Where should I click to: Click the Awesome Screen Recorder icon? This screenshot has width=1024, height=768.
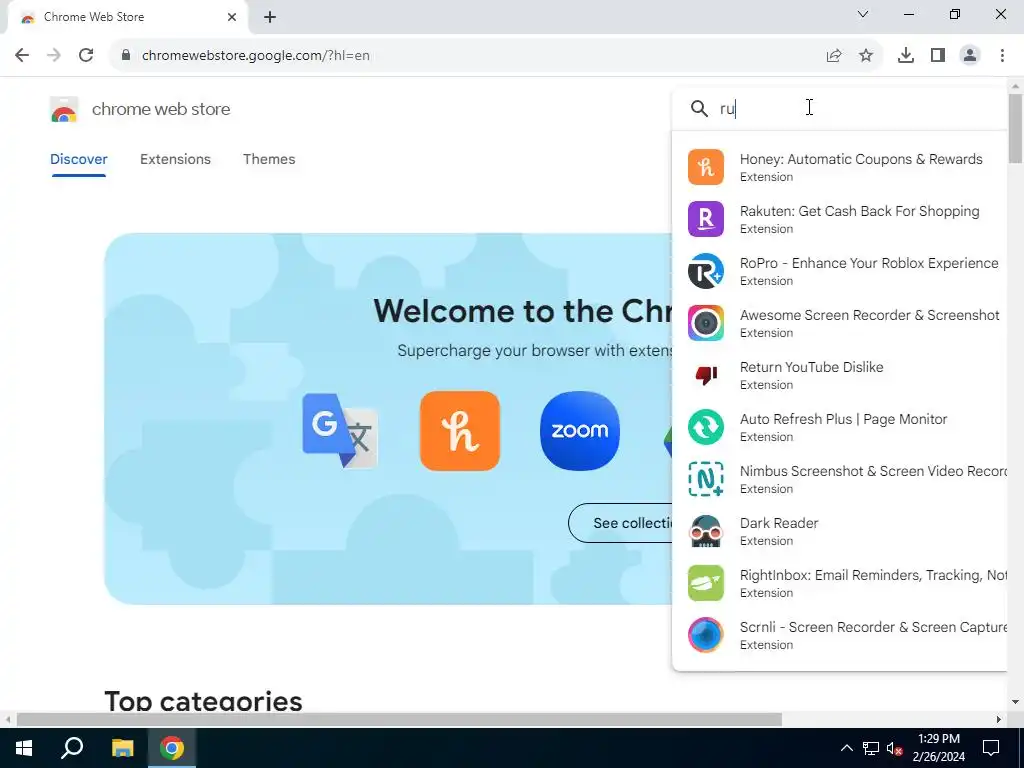click(x=705, y=323)
